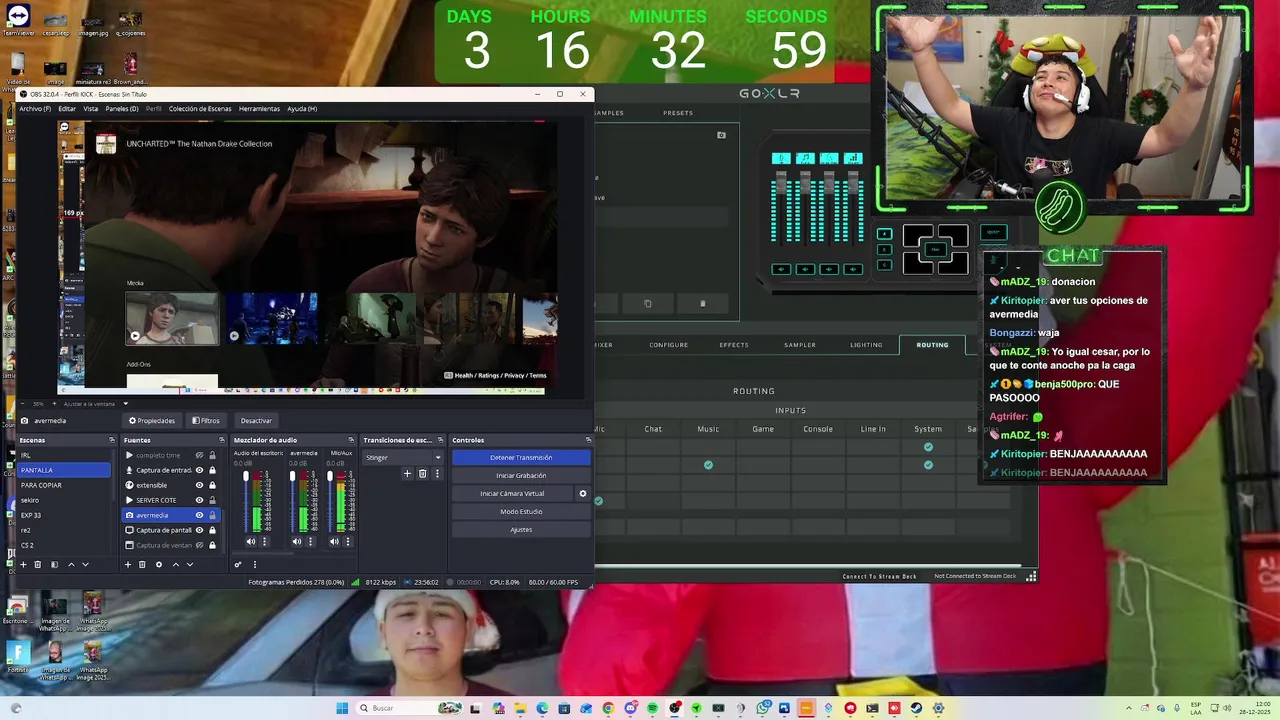The height and width of the screenshot is (720, 1280).
Task: Open Google Chrome from the taskbar
Action: 608,708
